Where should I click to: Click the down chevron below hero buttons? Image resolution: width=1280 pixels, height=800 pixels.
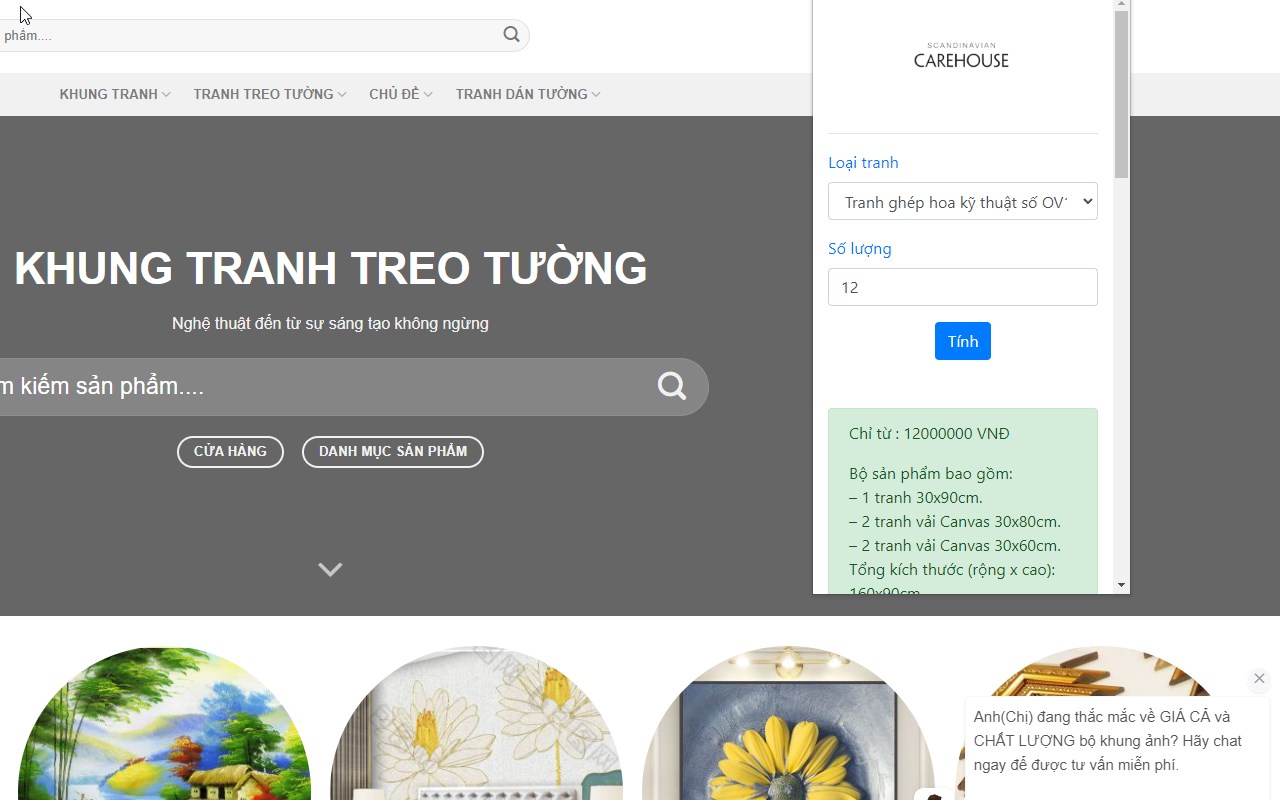coord(330,569)
